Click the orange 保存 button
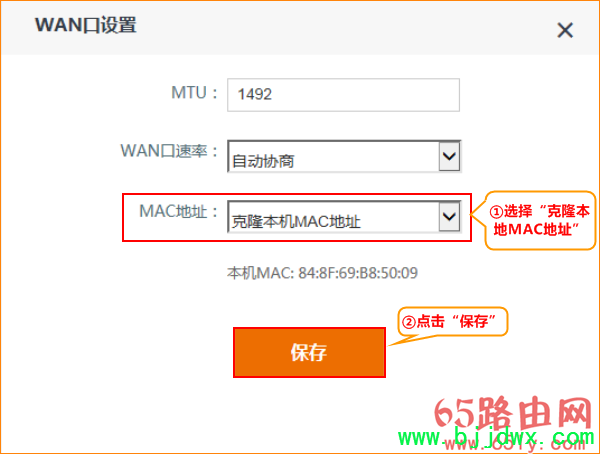The image size is (600, 454). tap(309, 352)
